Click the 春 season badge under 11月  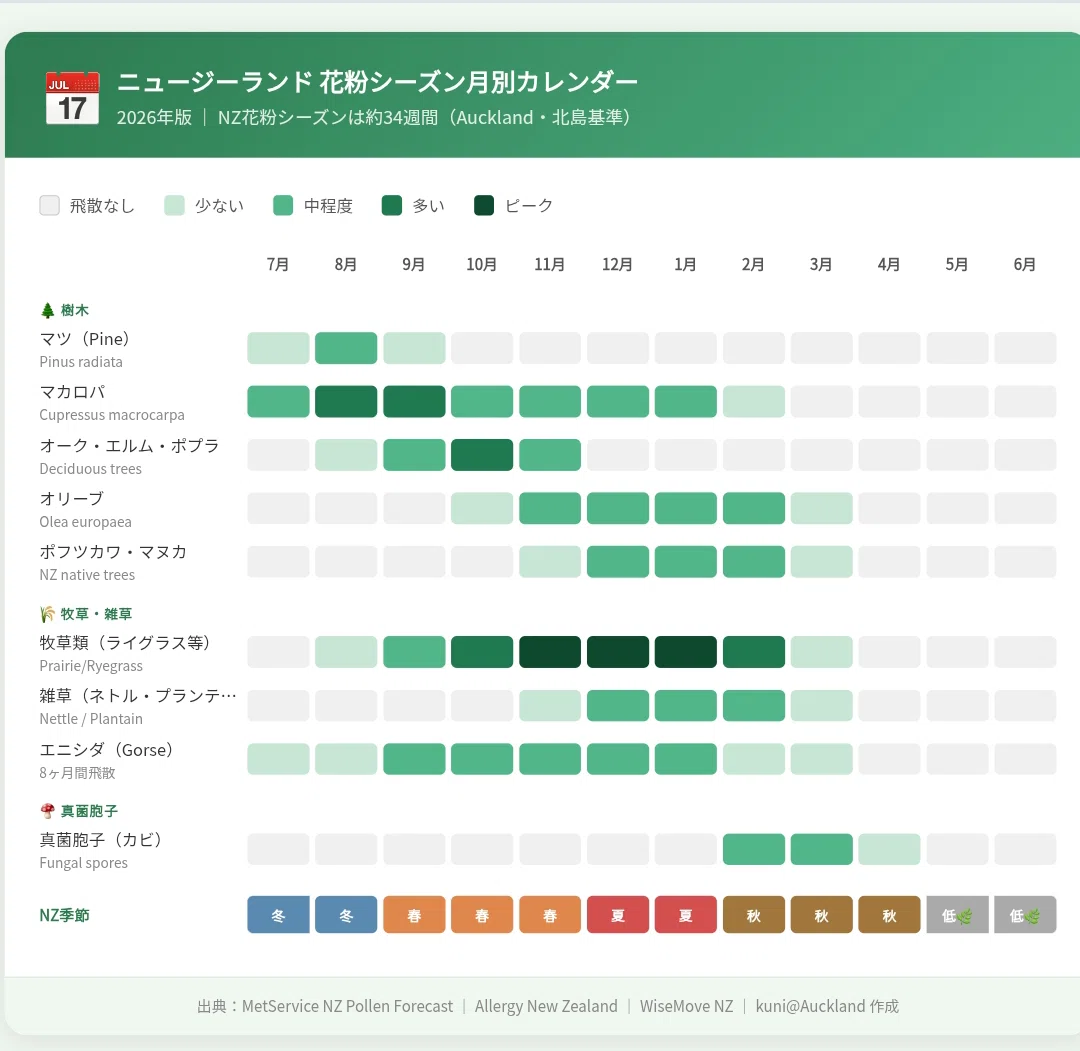coord(550,915)
